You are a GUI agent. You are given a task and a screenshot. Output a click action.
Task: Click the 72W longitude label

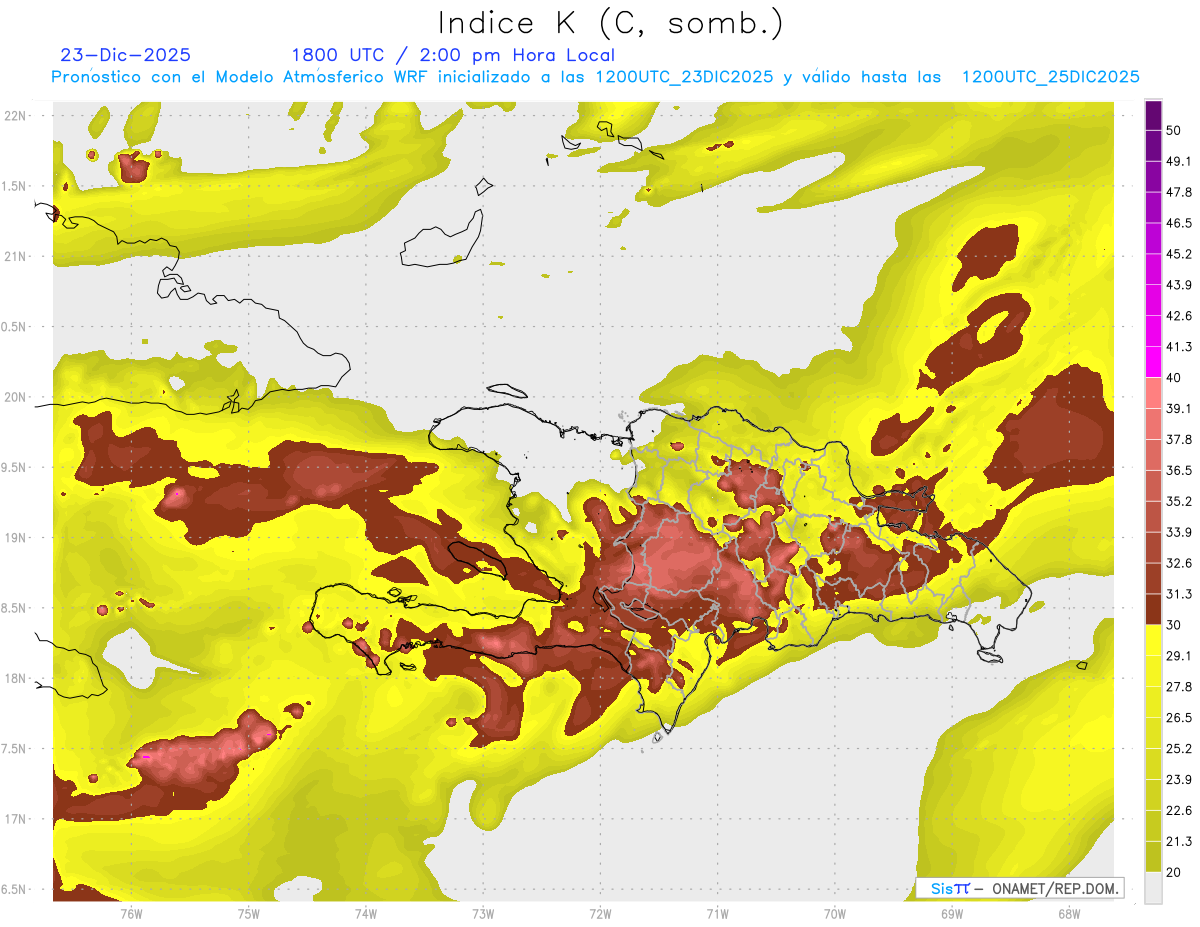tap(600, 914)
